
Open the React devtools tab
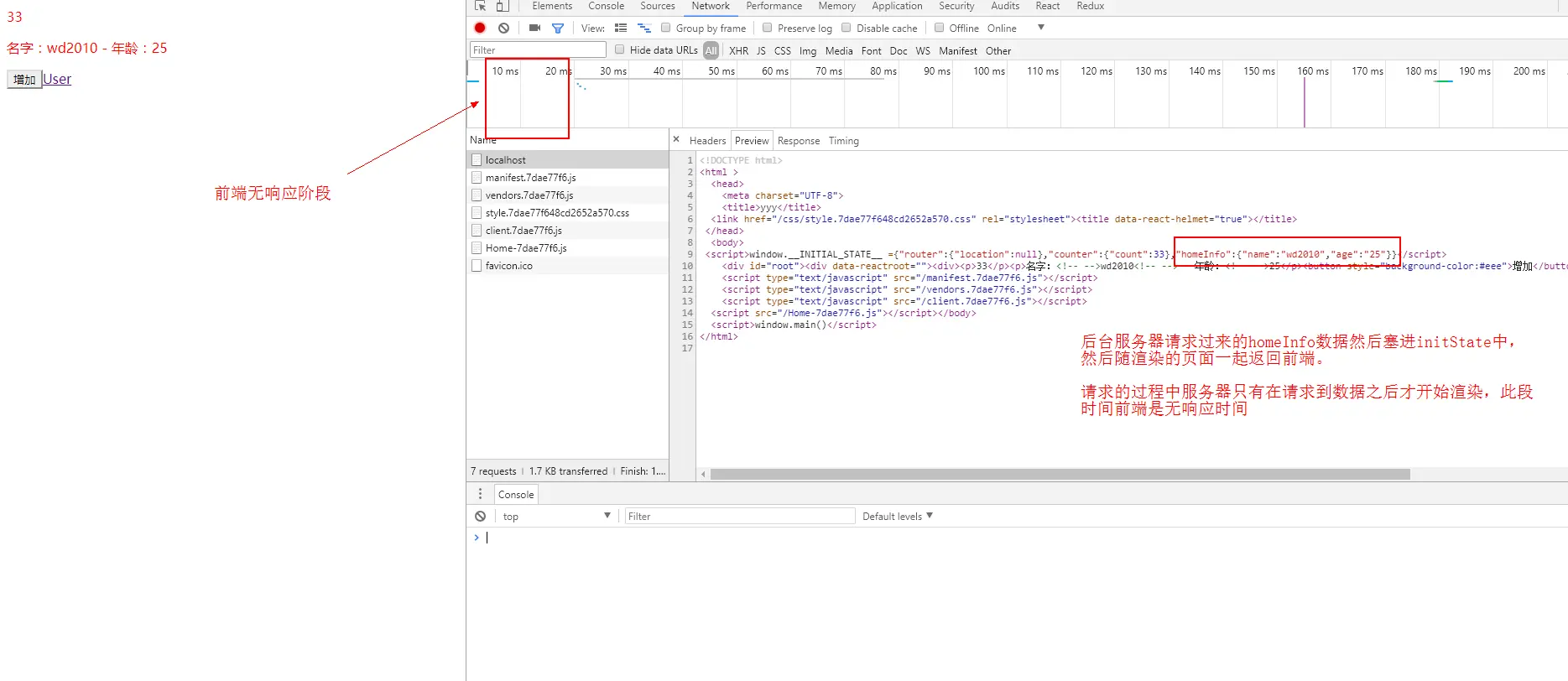click(x=1048, y=6)
